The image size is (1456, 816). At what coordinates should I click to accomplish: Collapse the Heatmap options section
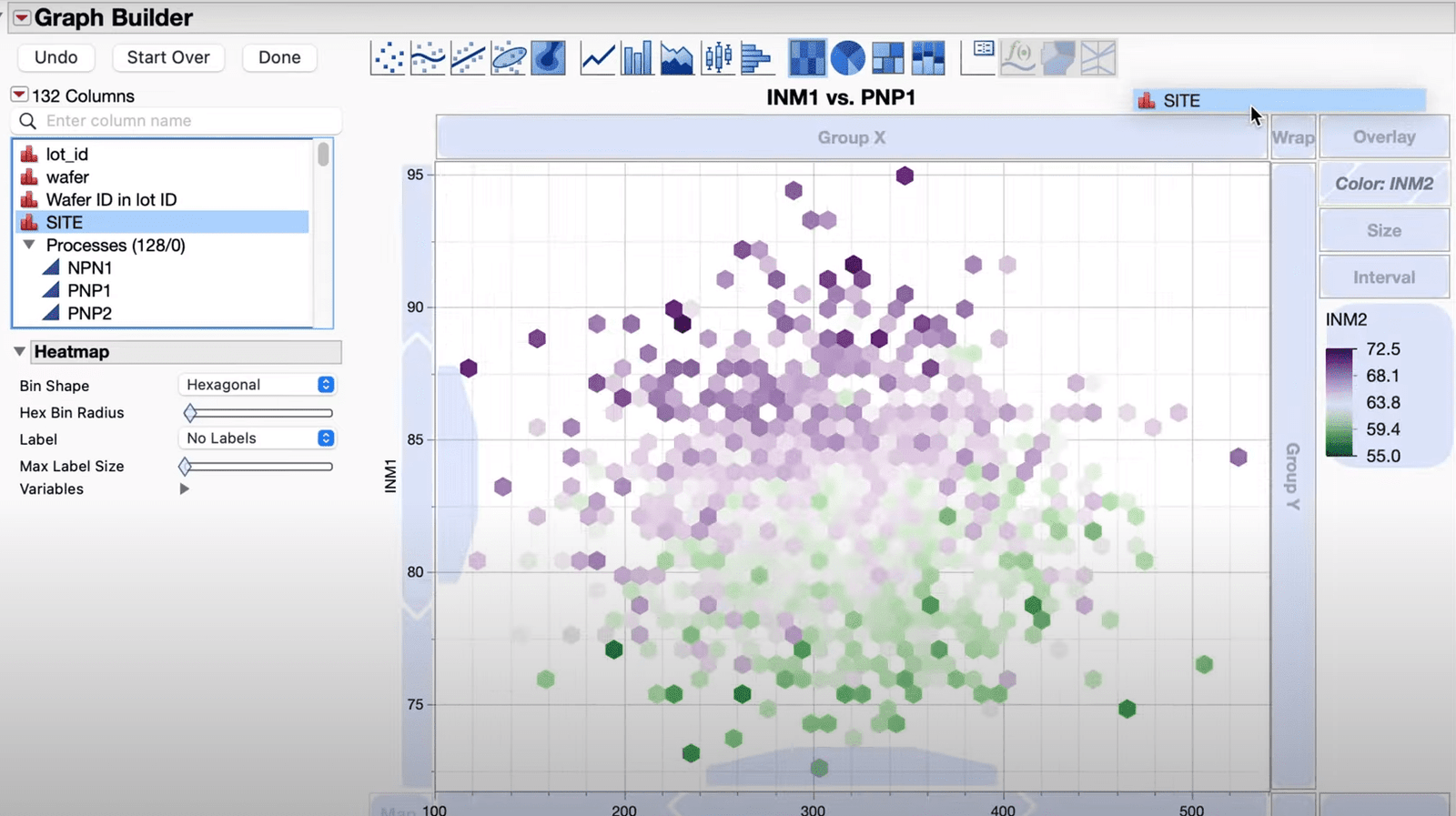(19, 352)
